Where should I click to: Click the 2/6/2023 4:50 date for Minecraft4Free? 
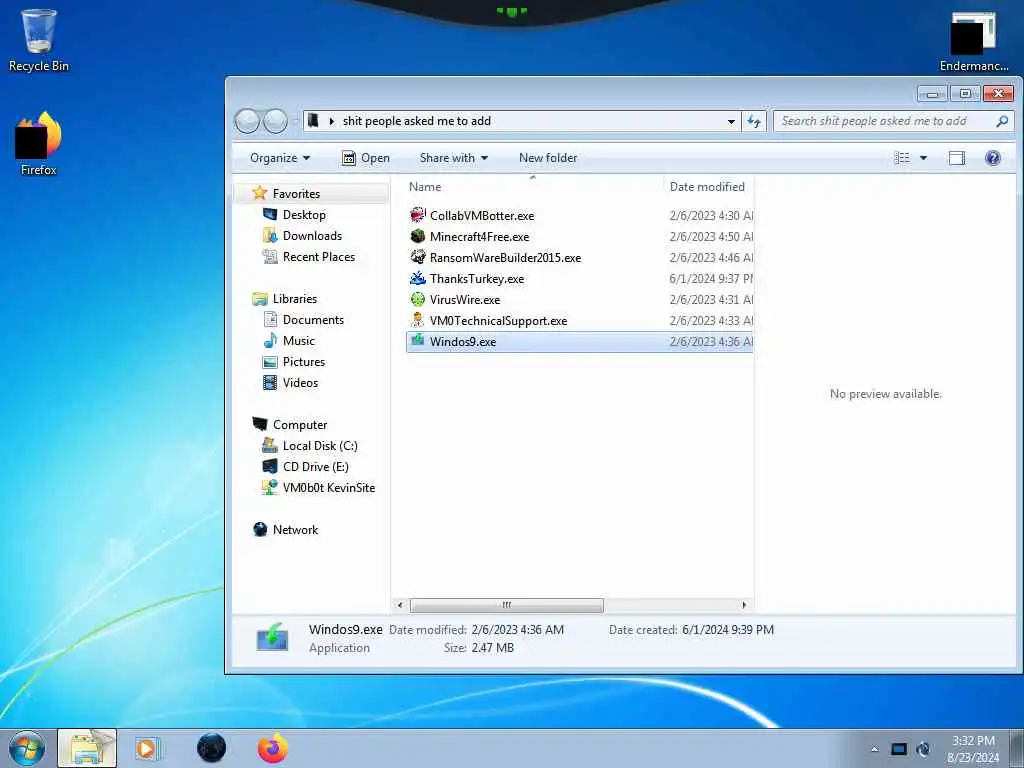point(711,236)
